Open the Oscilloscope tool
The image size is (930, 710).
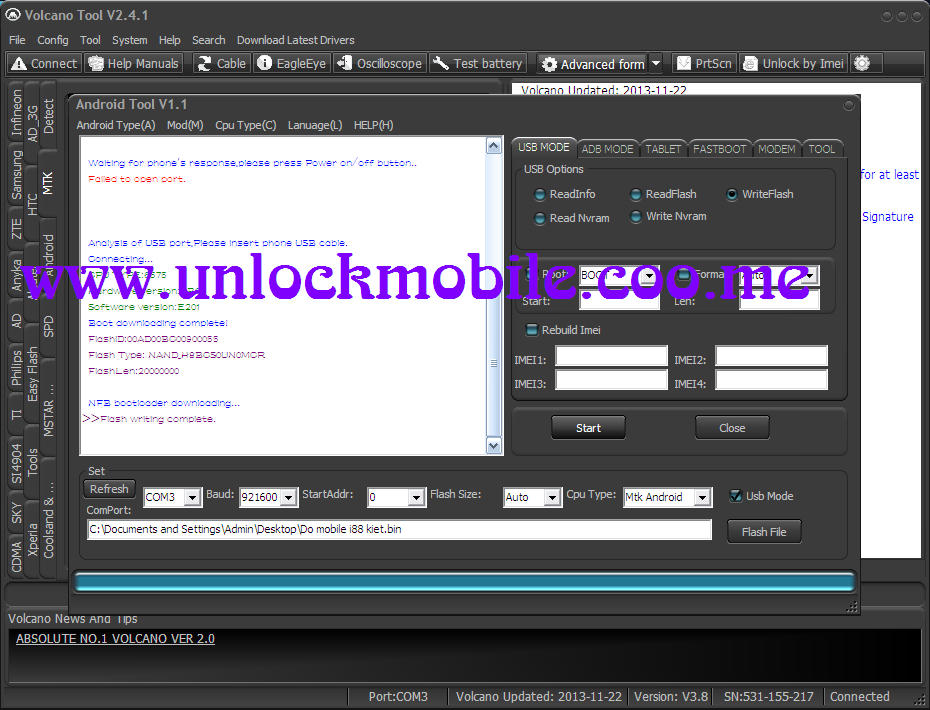coord(380,63)
